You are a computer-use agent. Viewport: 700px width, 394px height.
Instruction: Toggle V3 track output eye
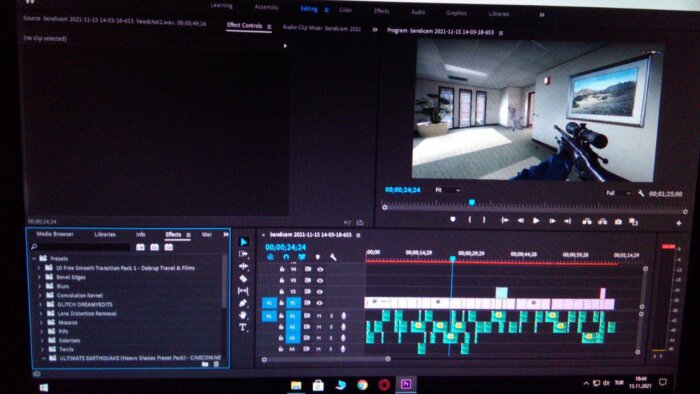(x=320, y=280)
